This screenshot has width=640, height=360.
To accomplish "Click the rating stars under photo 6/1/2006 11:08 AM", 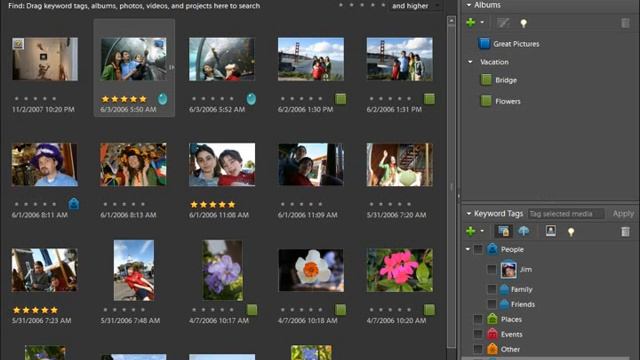I will [213, 204].
